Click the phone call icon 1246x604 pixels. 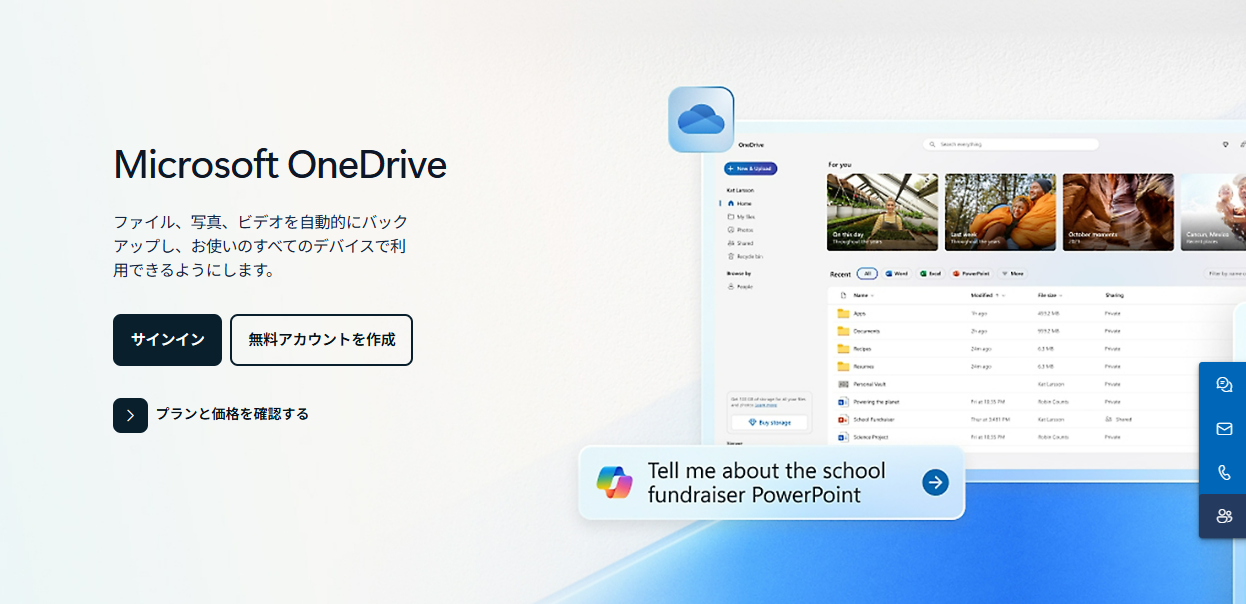pyautogui.click(x=1223, y=472)
